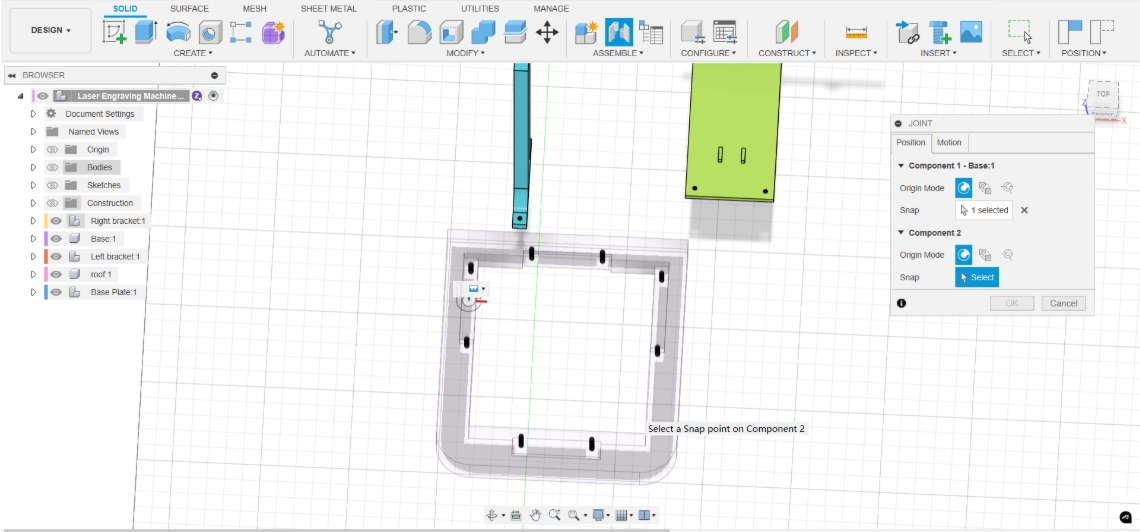1140x532 pixels.
Task: Select the Press Pull tool
Action: pos(387,32)
